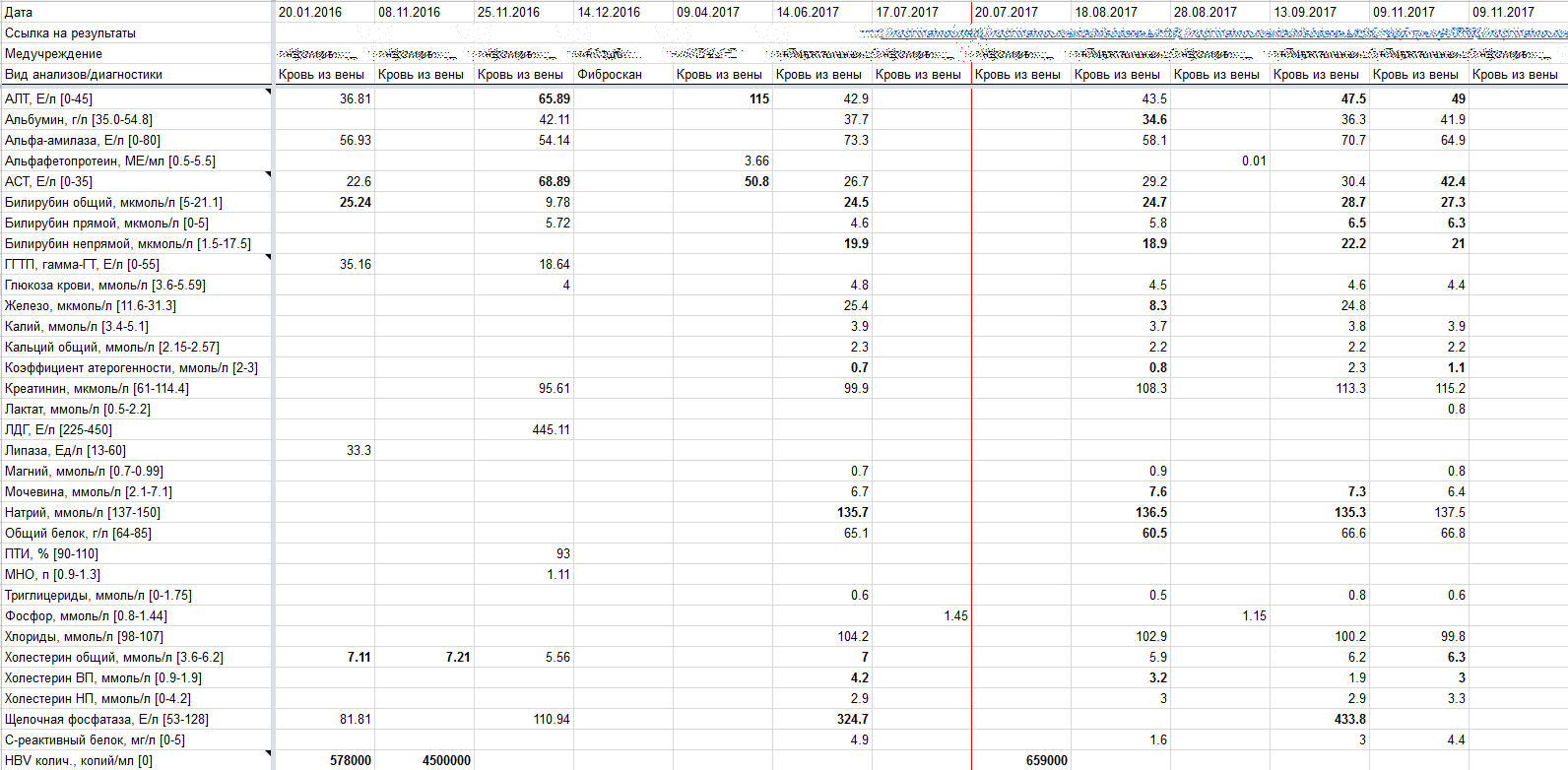The height and width of the screenshot is (770, 1568).
Task: Click the Щелочная фосфатаза value 433.8
Action: pos(1319,720)
